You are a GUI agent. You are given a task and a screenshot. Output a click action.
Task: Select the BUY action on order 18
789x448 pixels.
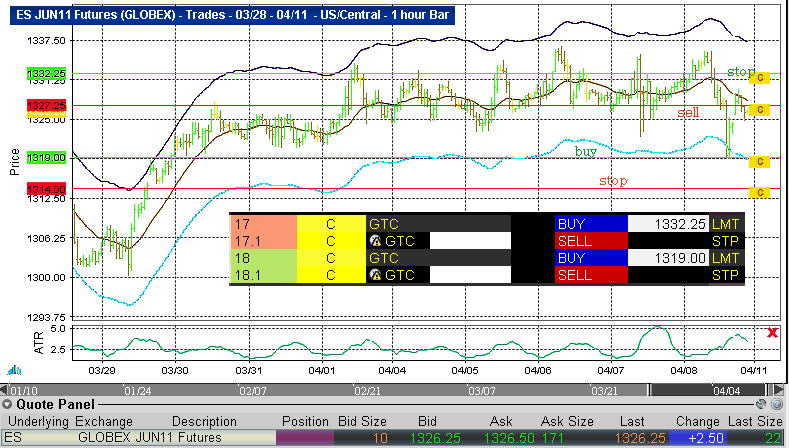coord(591,258)
